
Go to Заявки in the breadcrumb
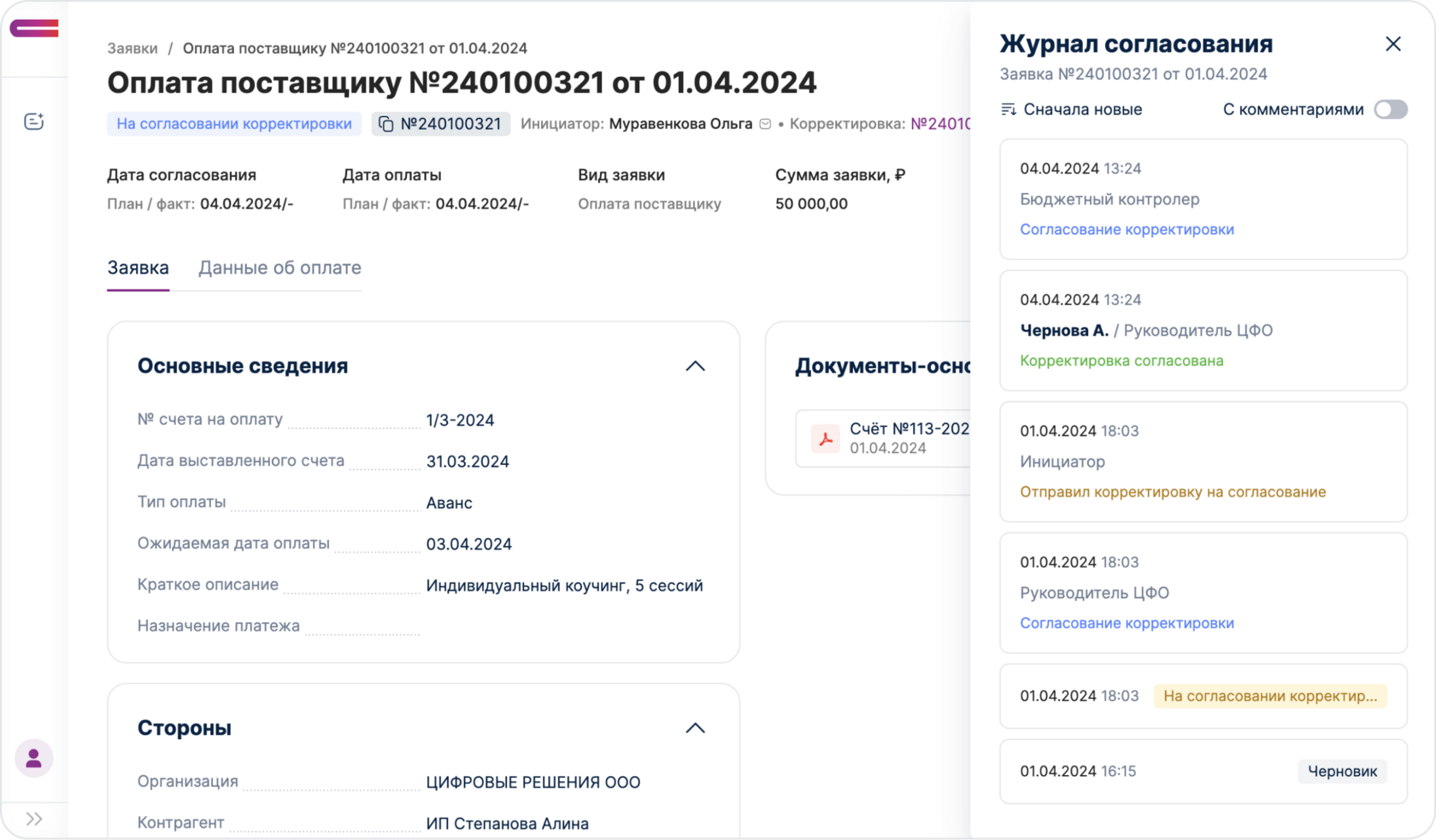point(132,49)
